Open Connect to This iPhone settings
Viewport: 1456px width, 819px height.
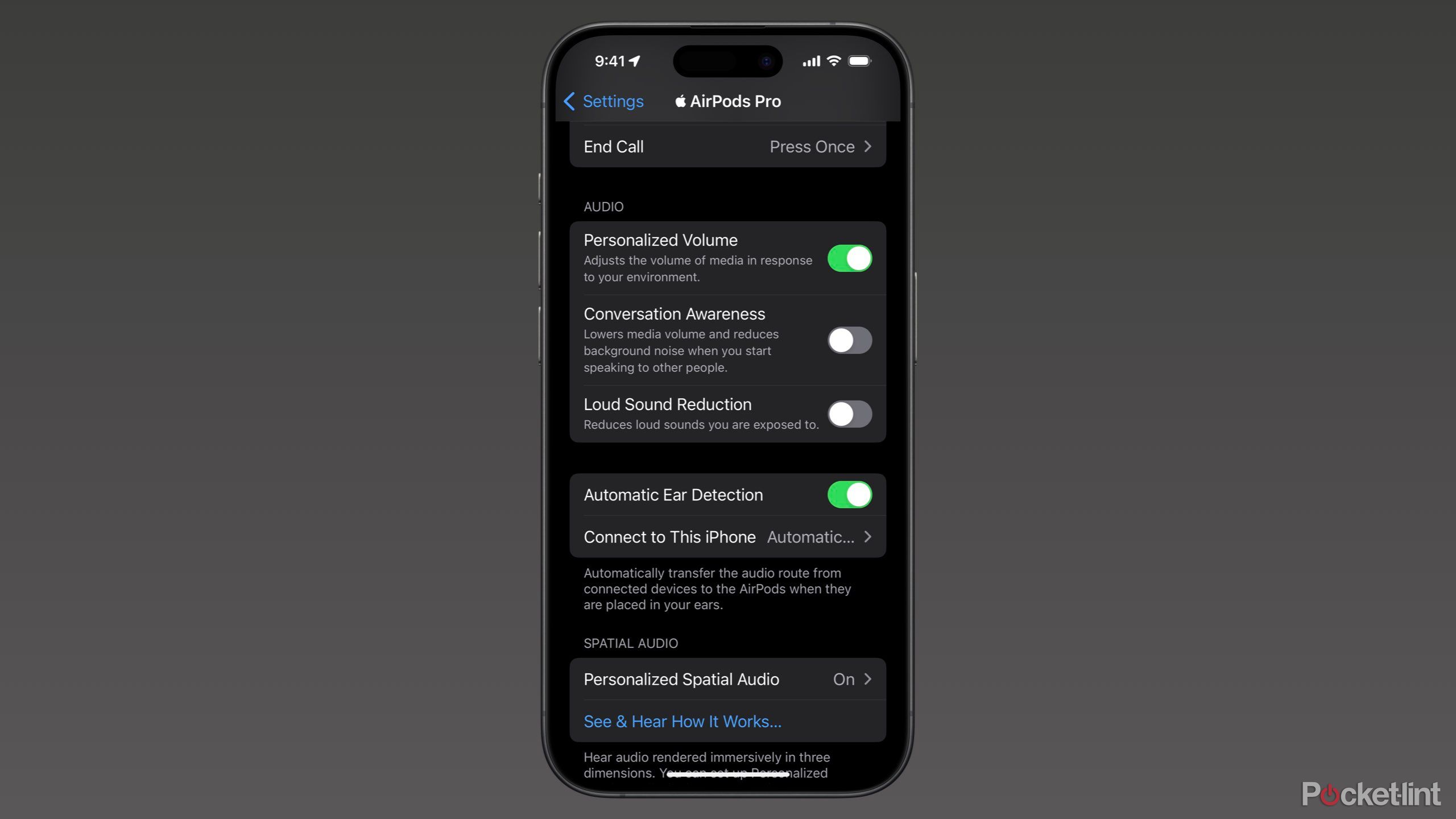[x=727, y=536]
